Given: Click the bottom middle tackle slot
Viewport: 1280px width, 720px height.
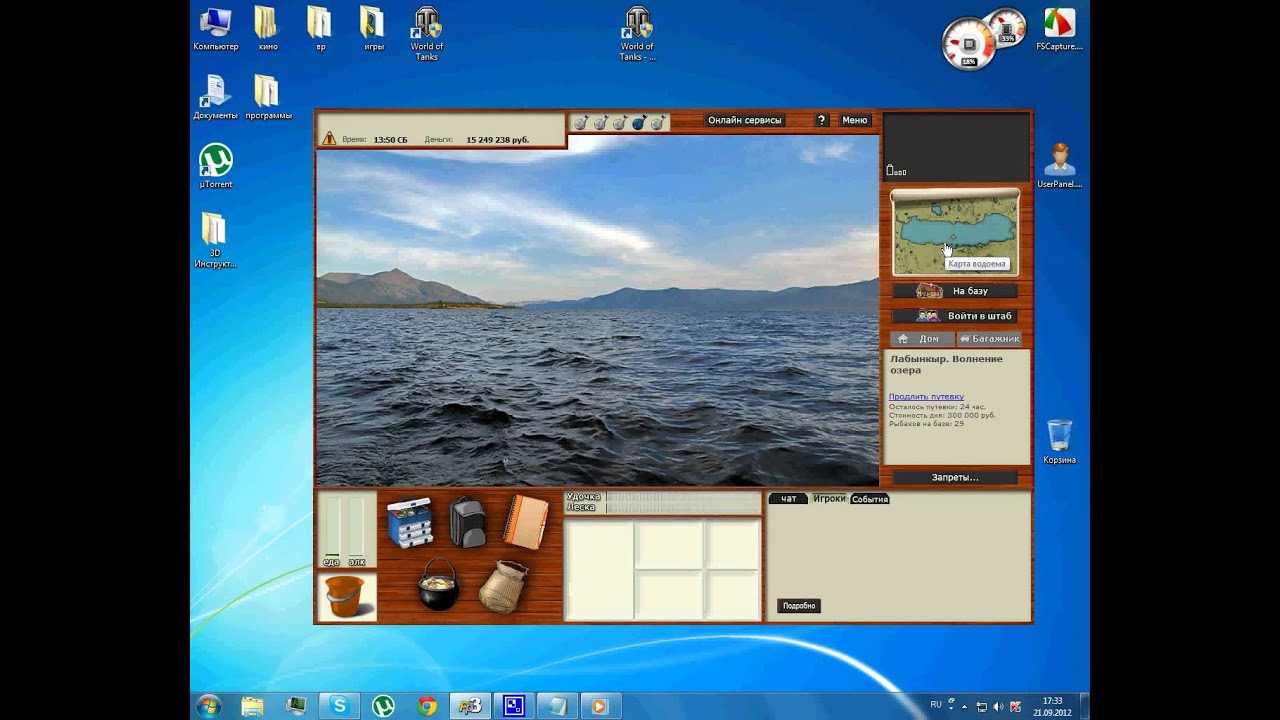Looking at the screenshot, I should pyautogui.click(x=670, y=595).
